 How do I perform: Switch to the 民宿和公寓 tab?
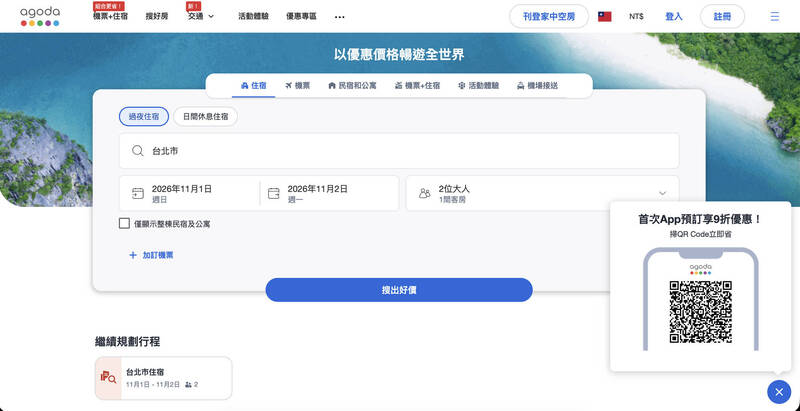(353, 86)
